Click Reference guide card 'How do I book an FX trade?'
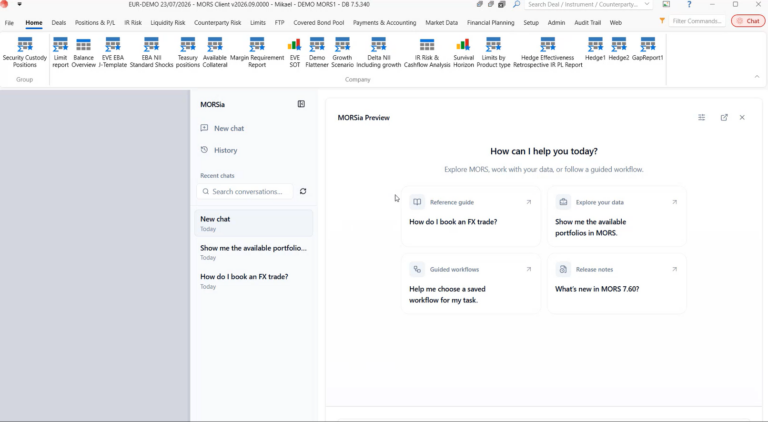768x422 pixels. [x=471, y=216]
